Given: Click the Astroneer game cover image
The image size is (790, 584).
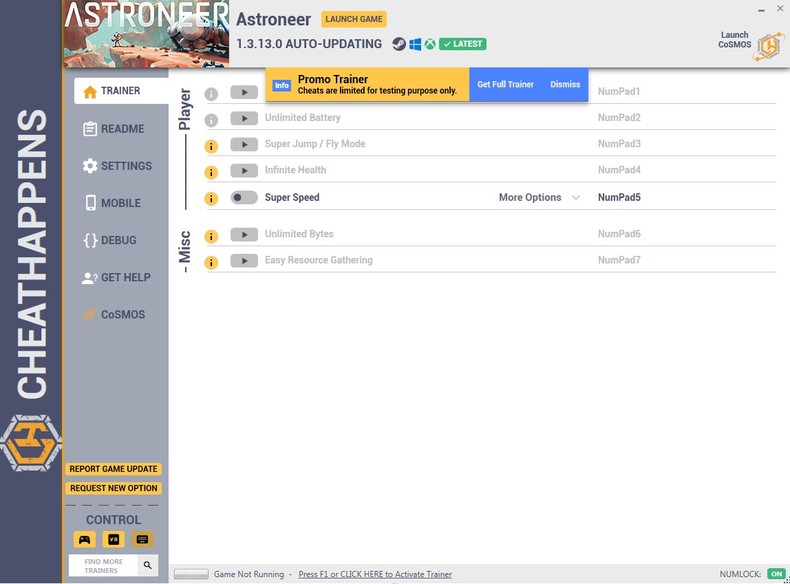Looking at the screenshot, I should point(146,34).
